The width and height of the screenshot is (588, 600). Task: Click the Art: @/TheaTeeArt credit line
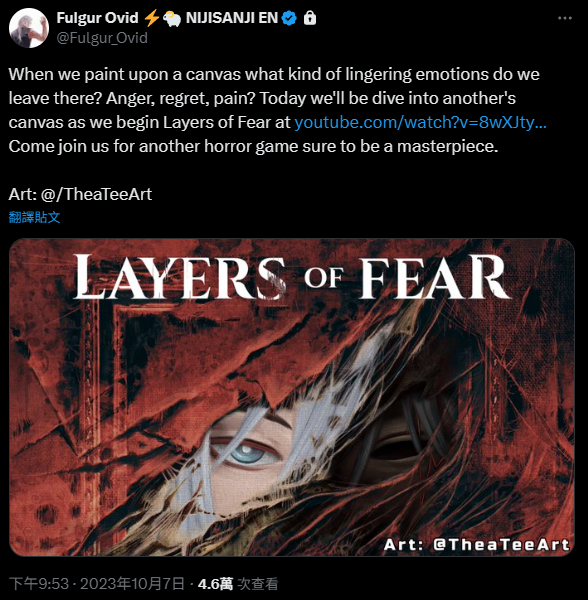coord(80,194)
